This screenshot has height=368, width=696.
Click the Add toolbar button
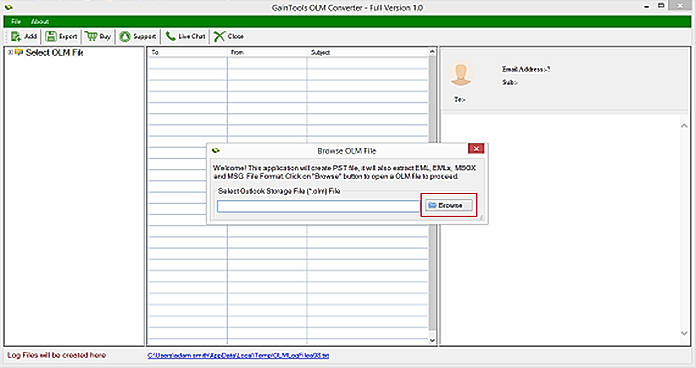(x=24, y=36)
